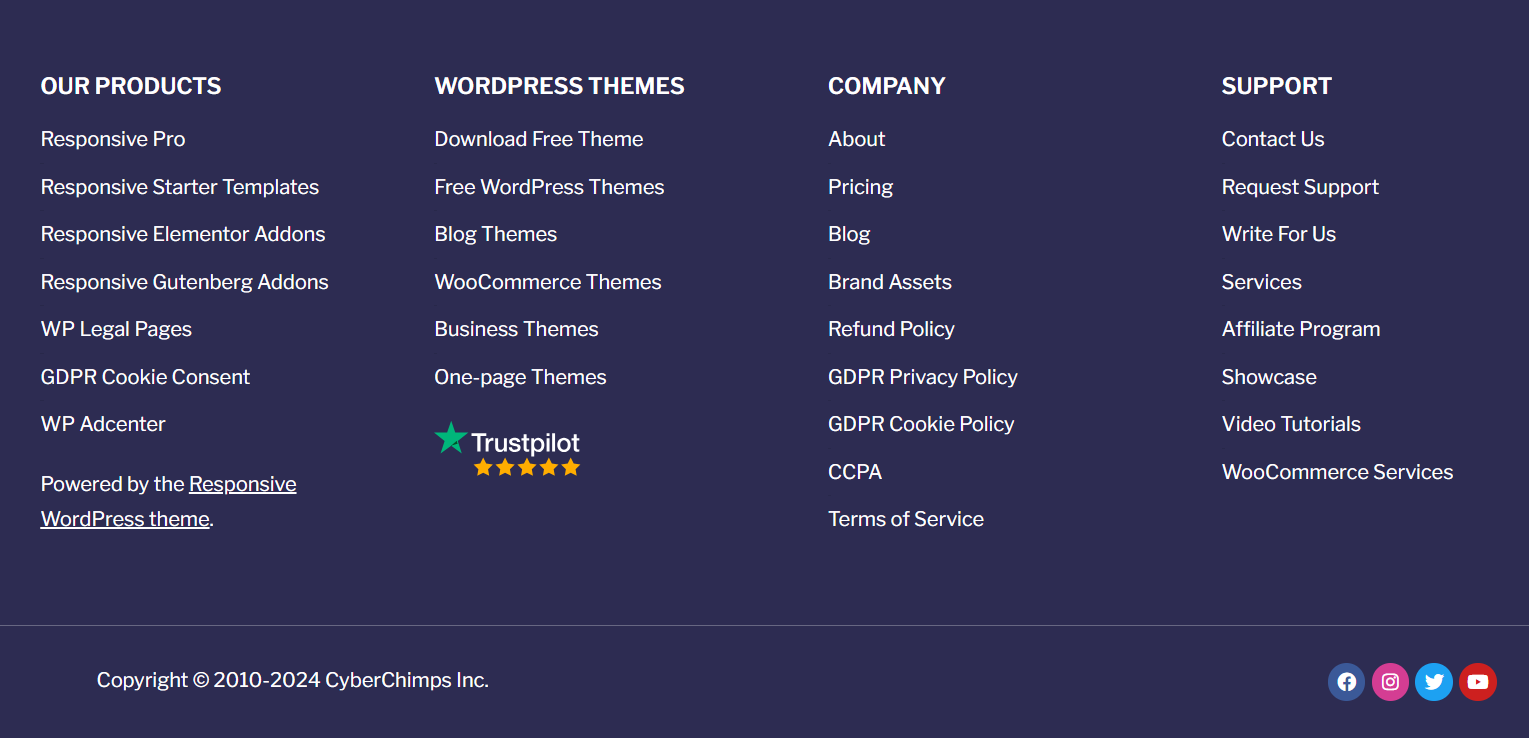
Task: Open Responsive Pro link
Action: point(113,139)
